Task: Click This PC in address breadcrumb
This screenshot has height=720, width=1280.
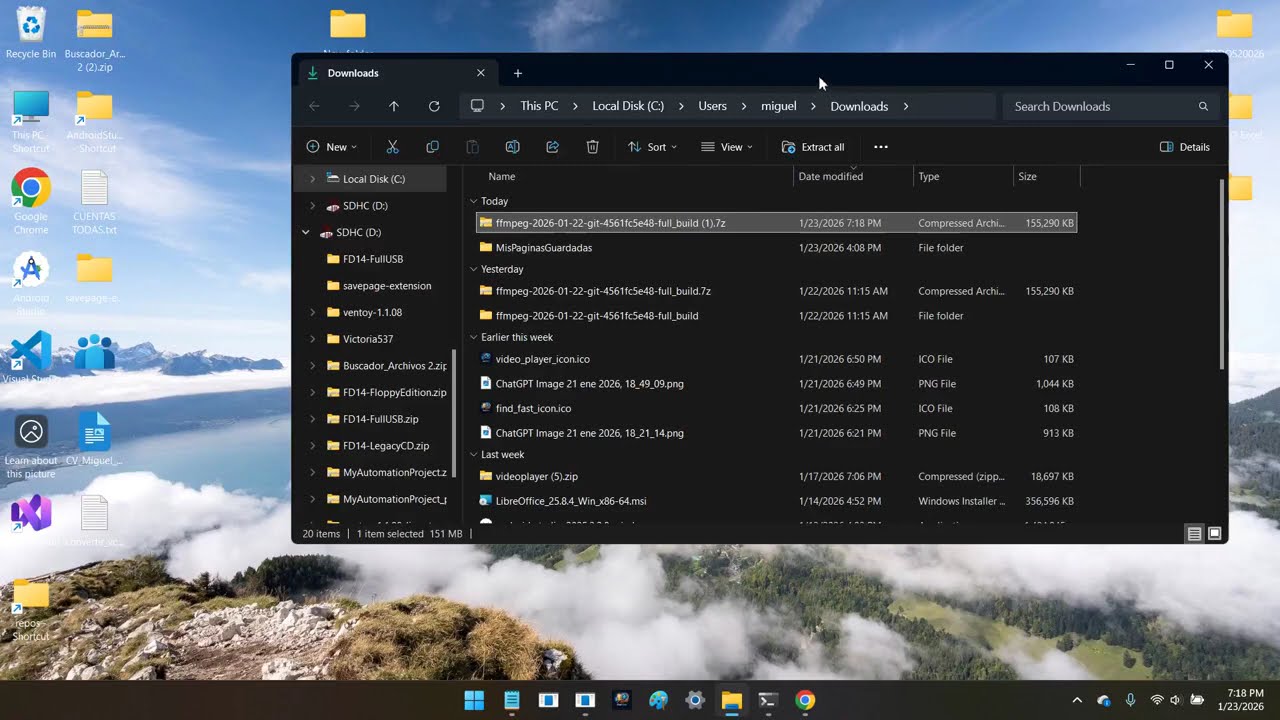Action: (x=539, y=106)
